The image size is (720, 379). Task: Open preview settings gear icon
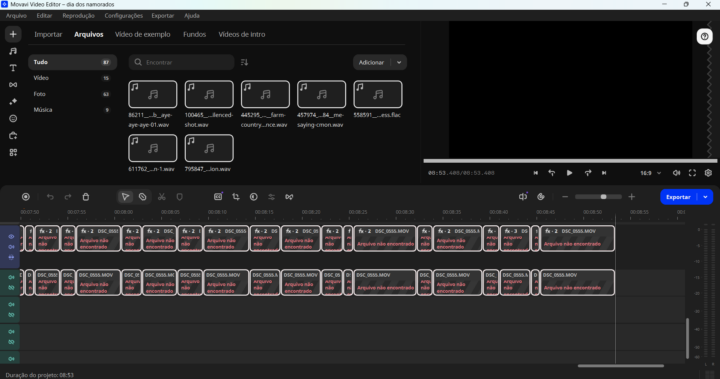tap(708, 173)
